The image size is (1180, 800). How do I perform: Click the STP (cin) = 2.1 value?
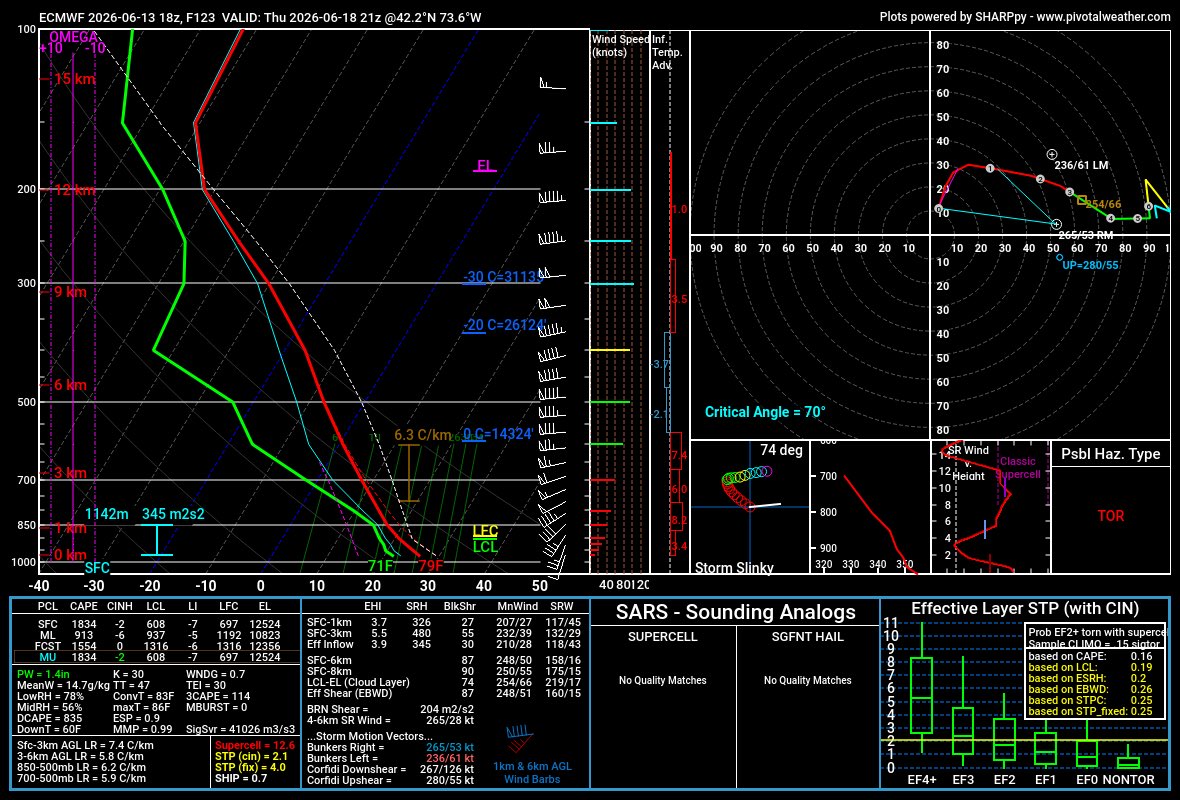(251, 756)
